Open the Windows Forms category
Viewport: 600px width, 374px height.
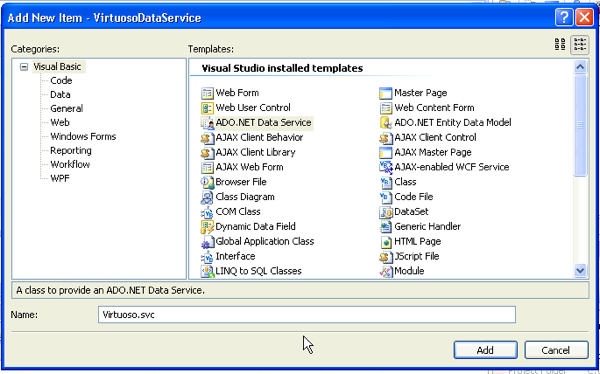tap(83, 137)
